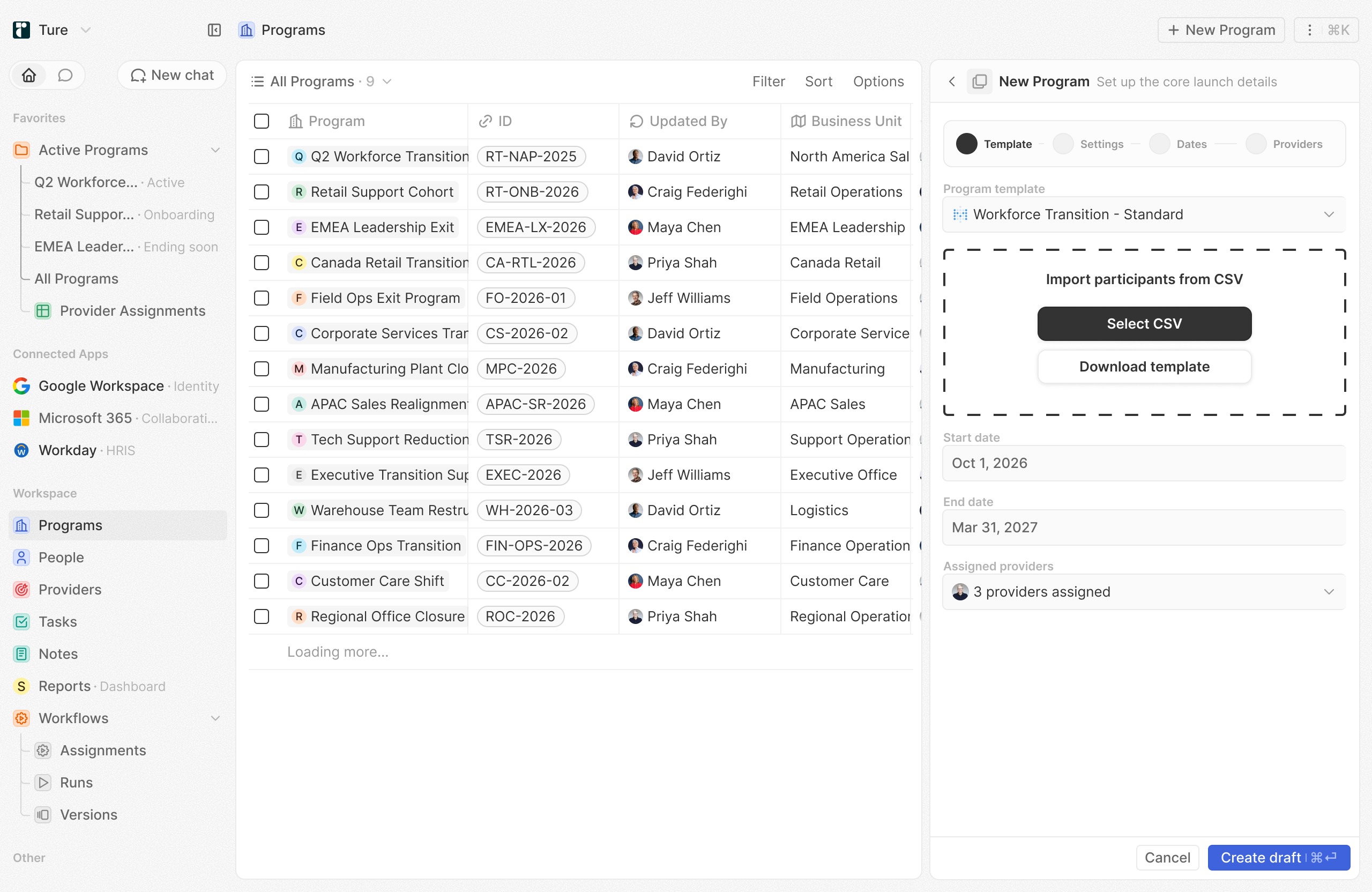Start a New chat

172,76
